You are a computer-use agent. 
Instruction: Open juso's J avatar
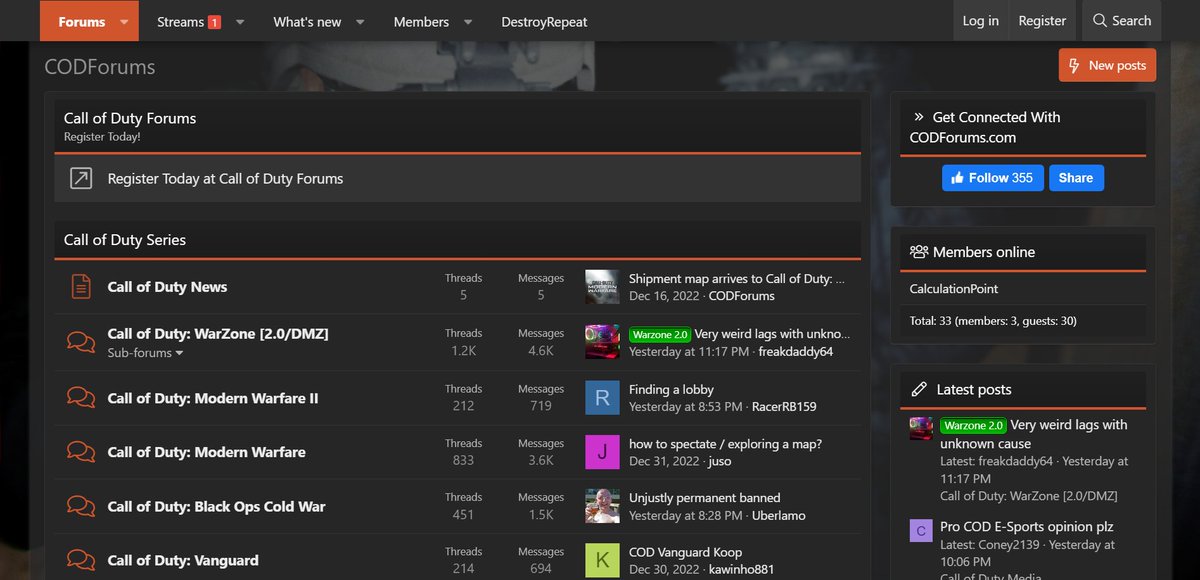click(x=602, y=452)
